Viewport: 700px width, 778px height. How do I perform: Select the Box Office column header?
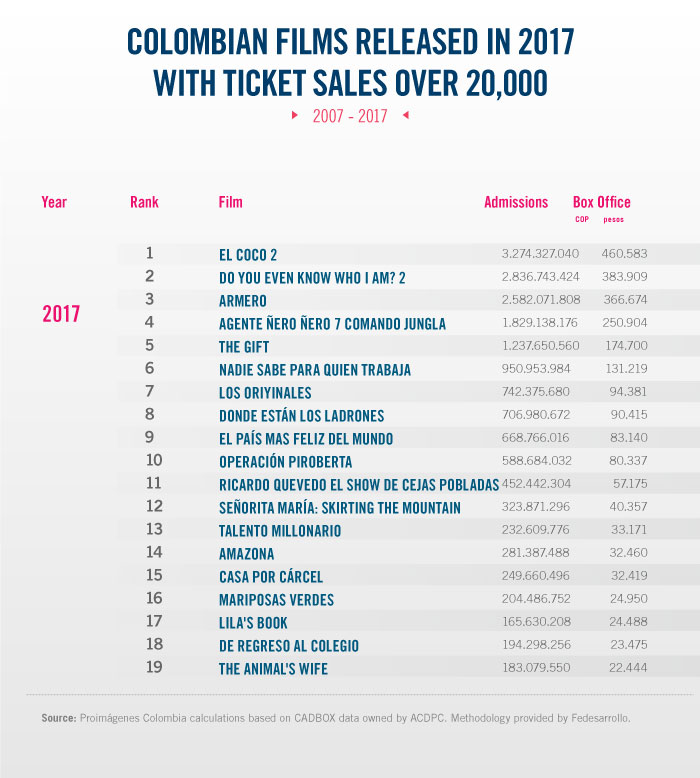pos(601,202)
